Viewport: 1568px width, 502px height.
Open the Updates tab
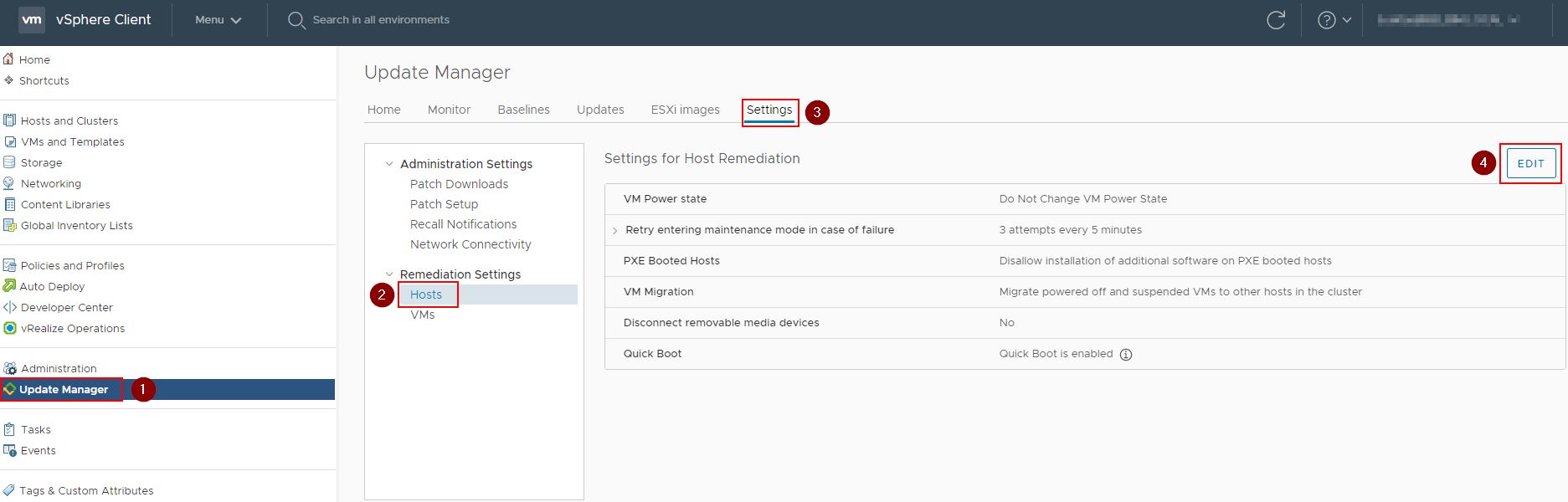coord(600,110)
